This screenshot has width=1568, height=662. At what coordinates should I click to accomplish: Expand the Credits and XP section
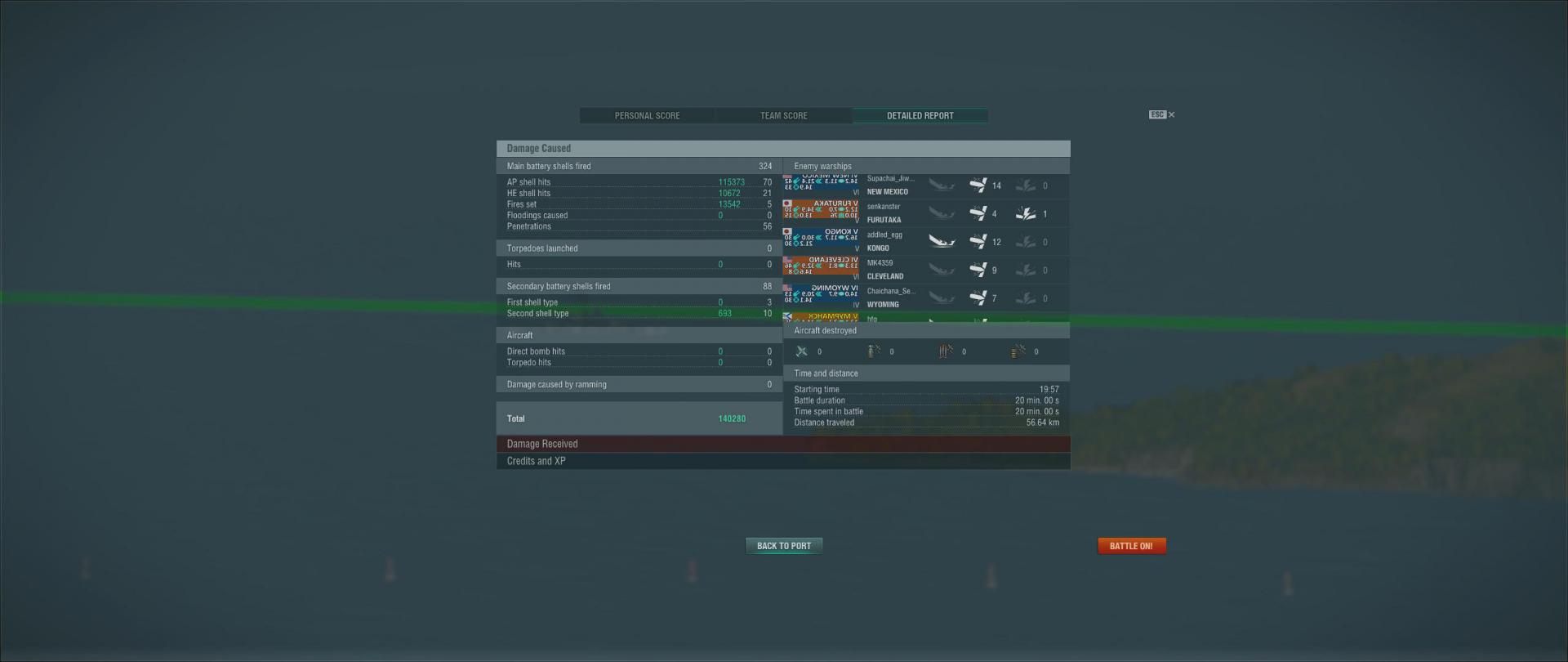pyautogui.click(x=783, y=461)
